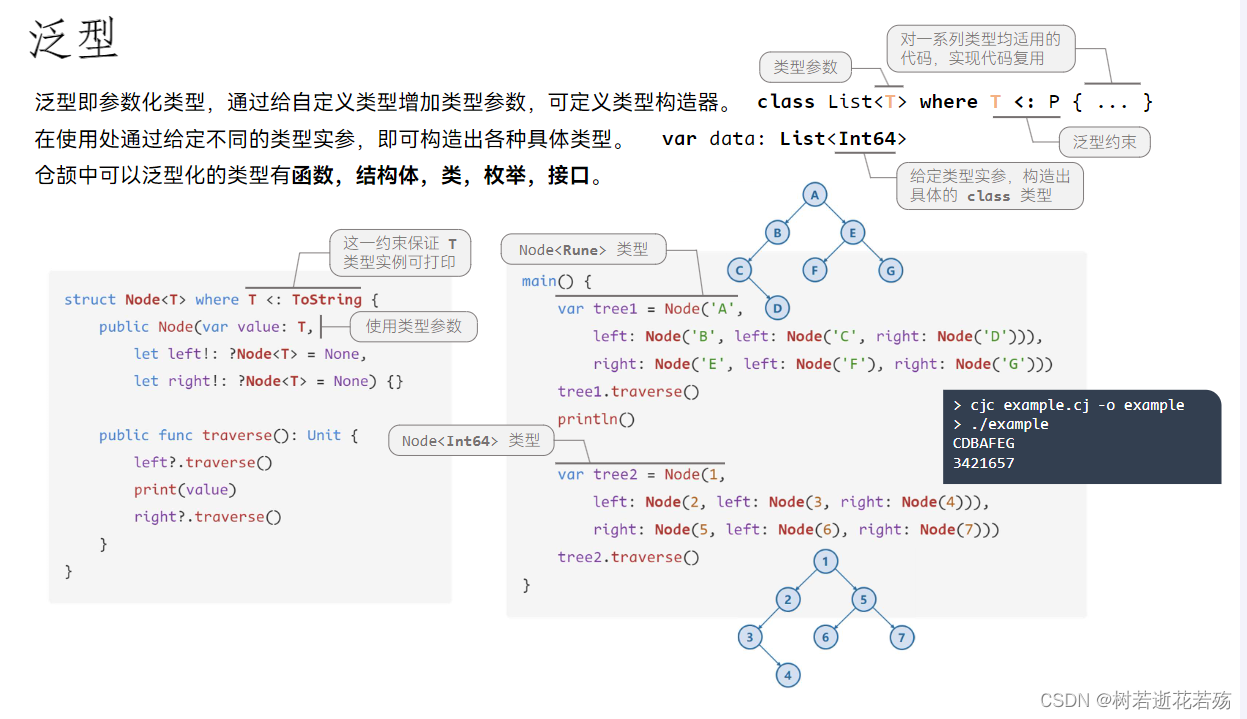Click the line starting left: Node(2
Viewport: 1247px width, 719px height.
[791, 502]
